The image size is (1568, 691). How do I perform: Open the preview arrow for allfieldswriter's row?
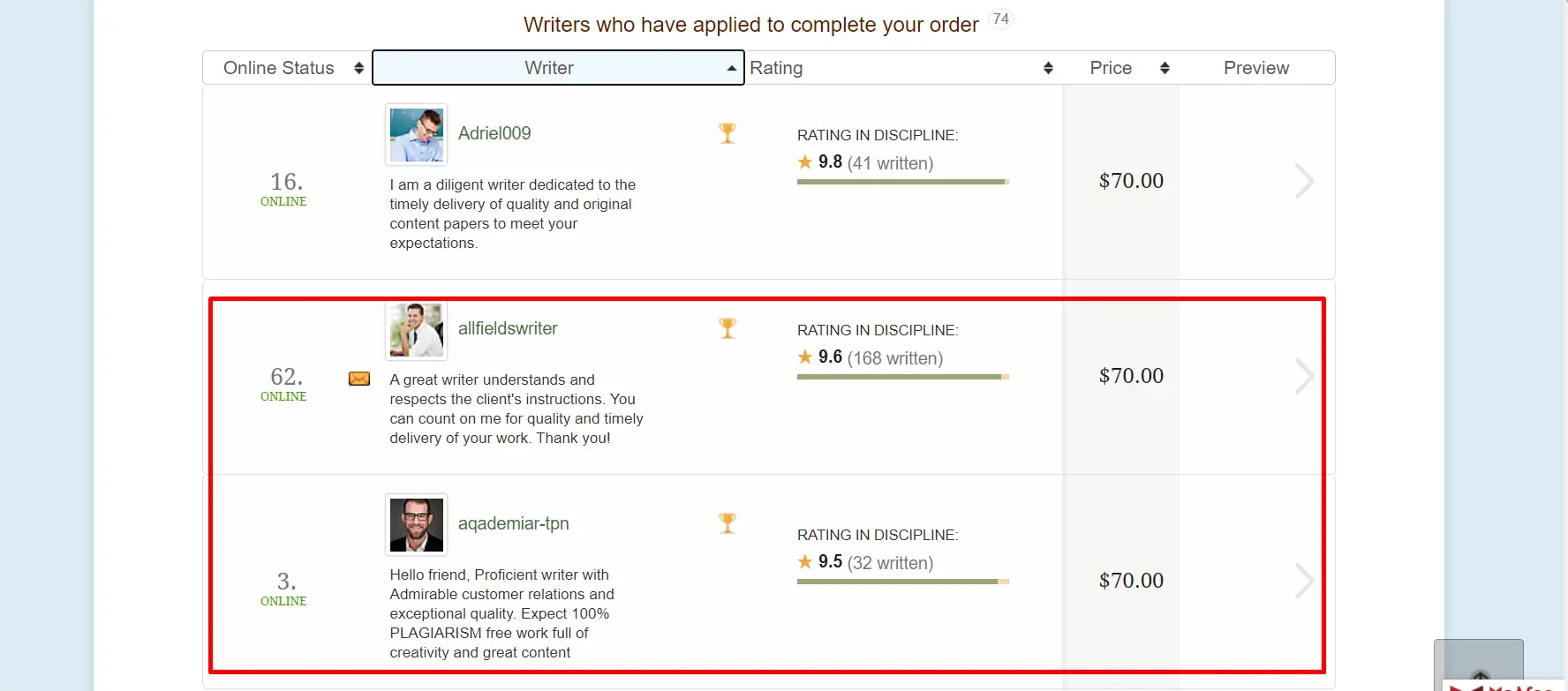1303,376
